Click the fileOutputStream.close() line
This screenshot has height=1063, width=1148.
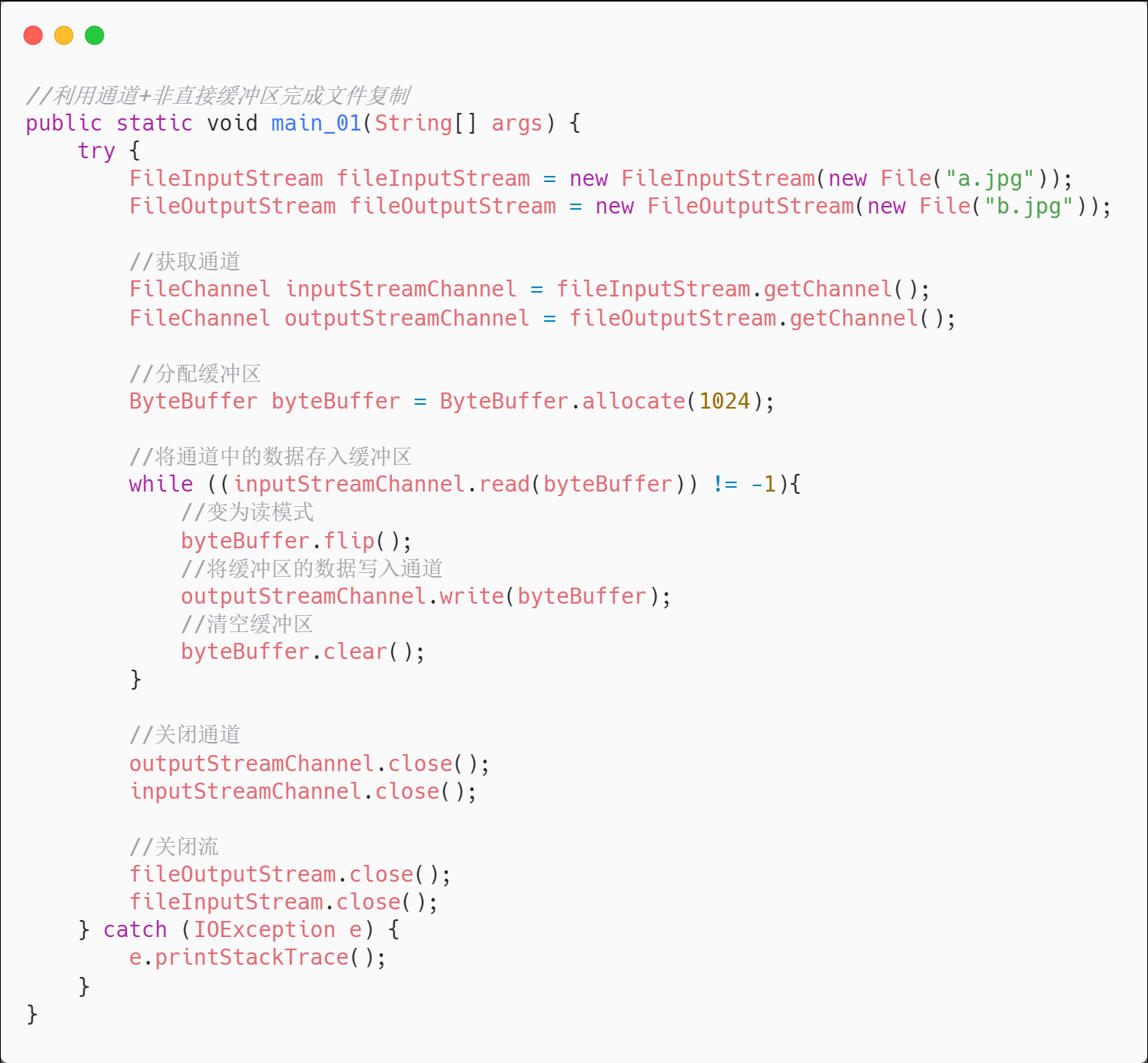290,874
